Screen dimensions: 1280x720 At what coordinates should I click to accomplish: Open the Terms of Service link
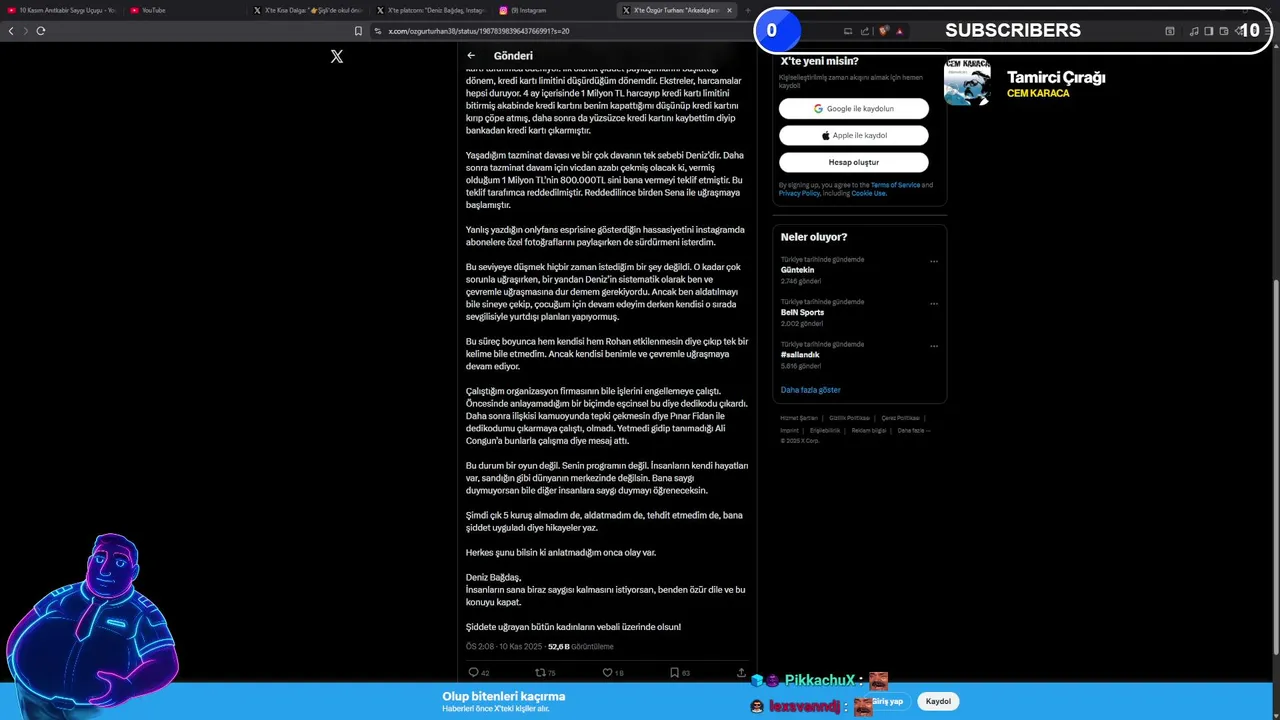coord(895,185)
